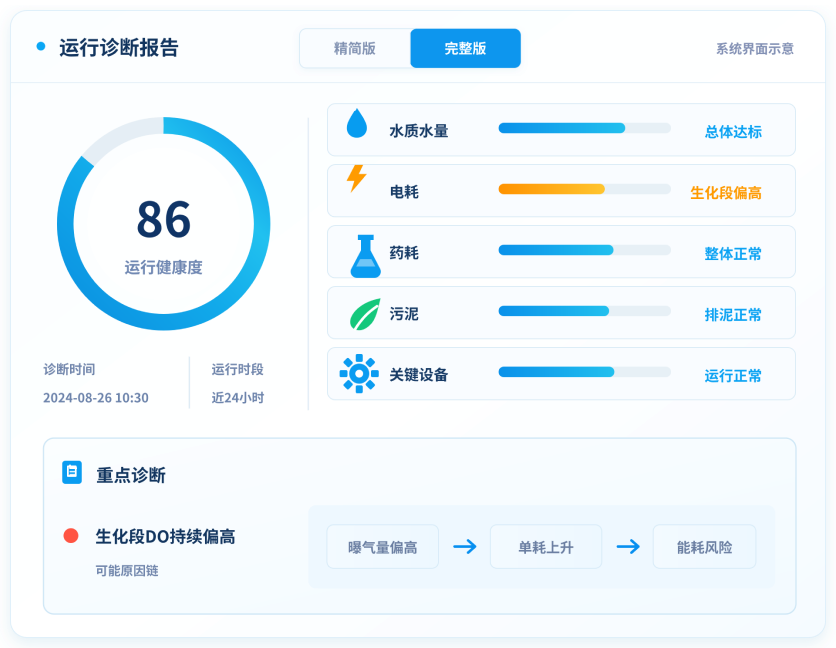The image size is (836, 648).
Task: Click the orange 生化段偏高 status link
Action: (726, 193)
